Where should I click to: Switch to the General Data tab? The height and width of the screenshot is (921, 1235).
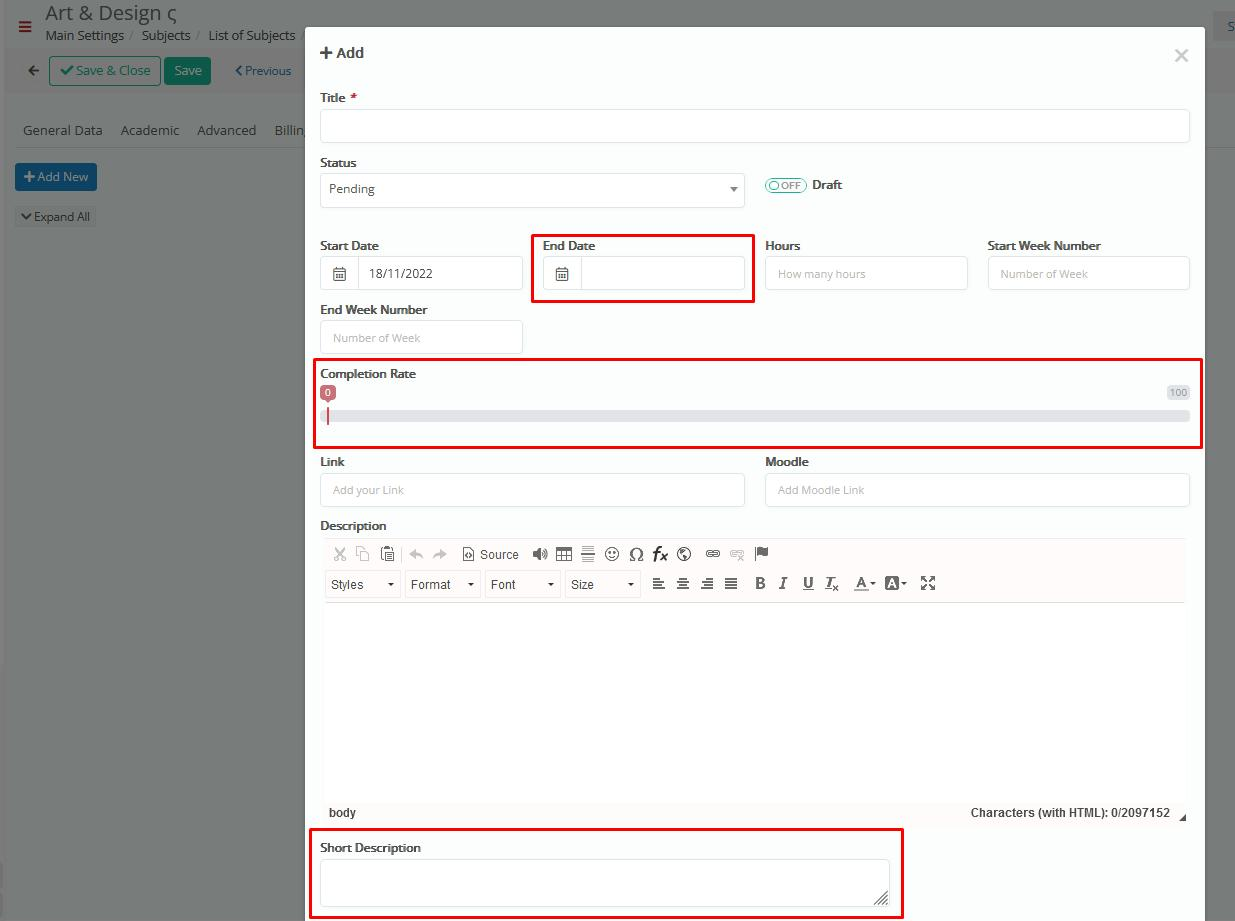point(63,130)
